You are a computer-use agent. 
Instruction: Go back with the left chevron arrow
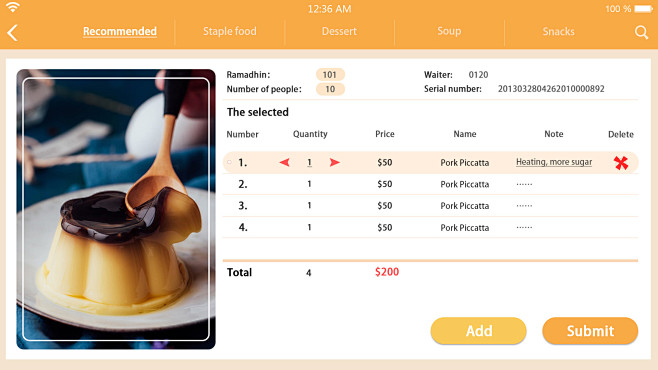(13, 32)
